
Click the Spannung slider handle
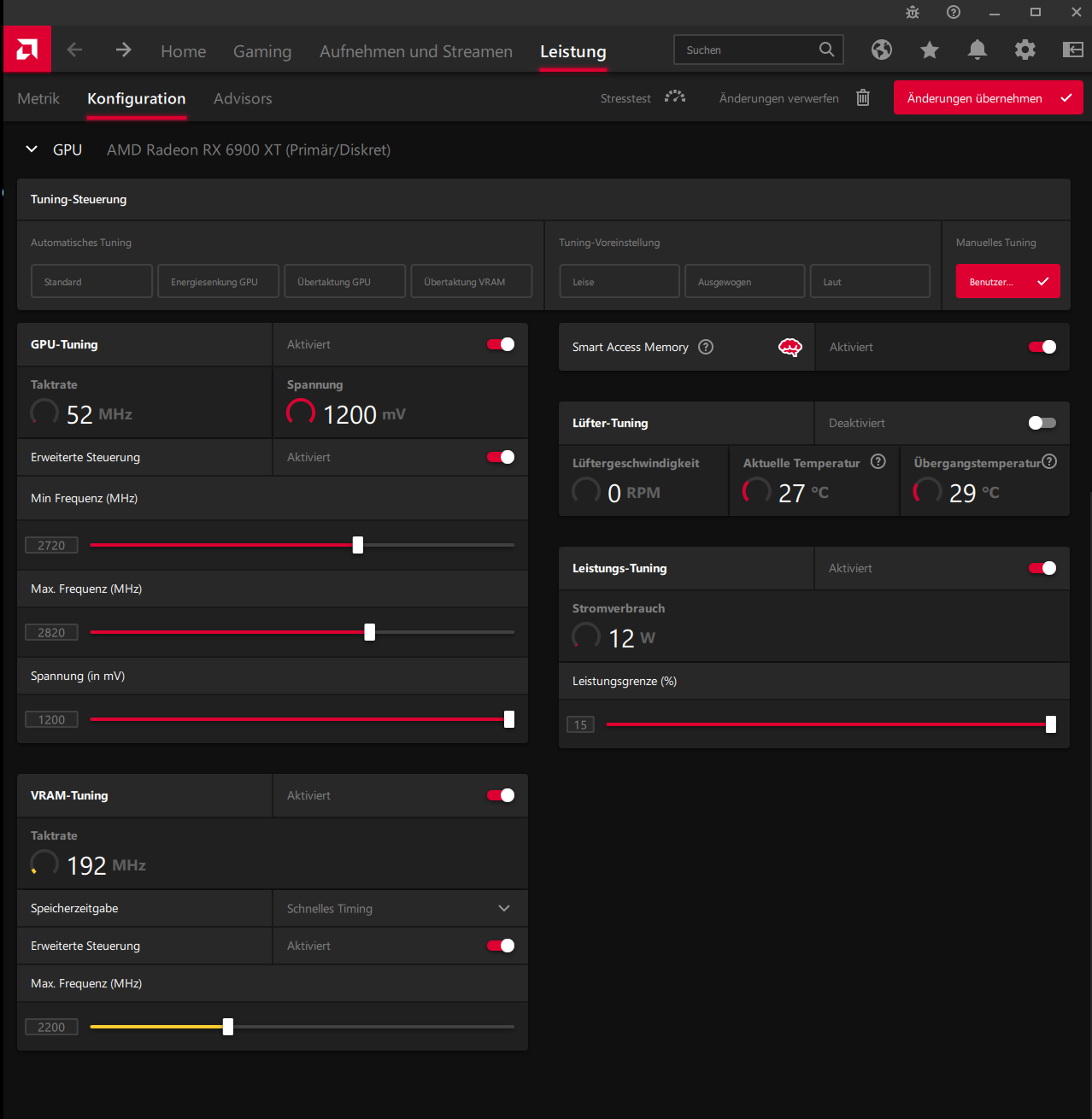(x=509, y=719)
